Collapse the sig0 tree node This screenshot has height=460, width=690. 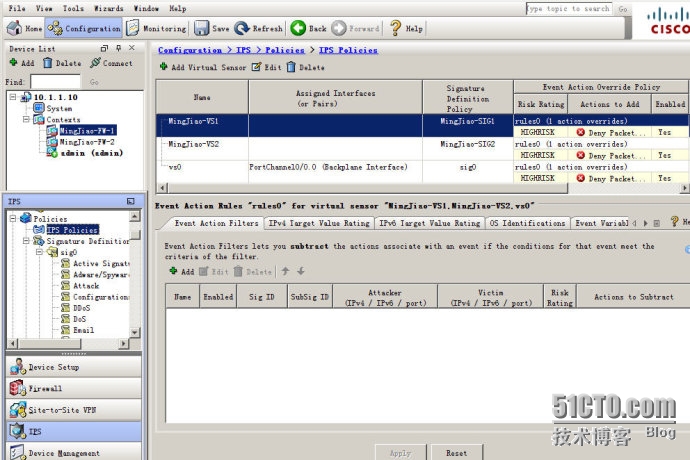coord(39,252)
